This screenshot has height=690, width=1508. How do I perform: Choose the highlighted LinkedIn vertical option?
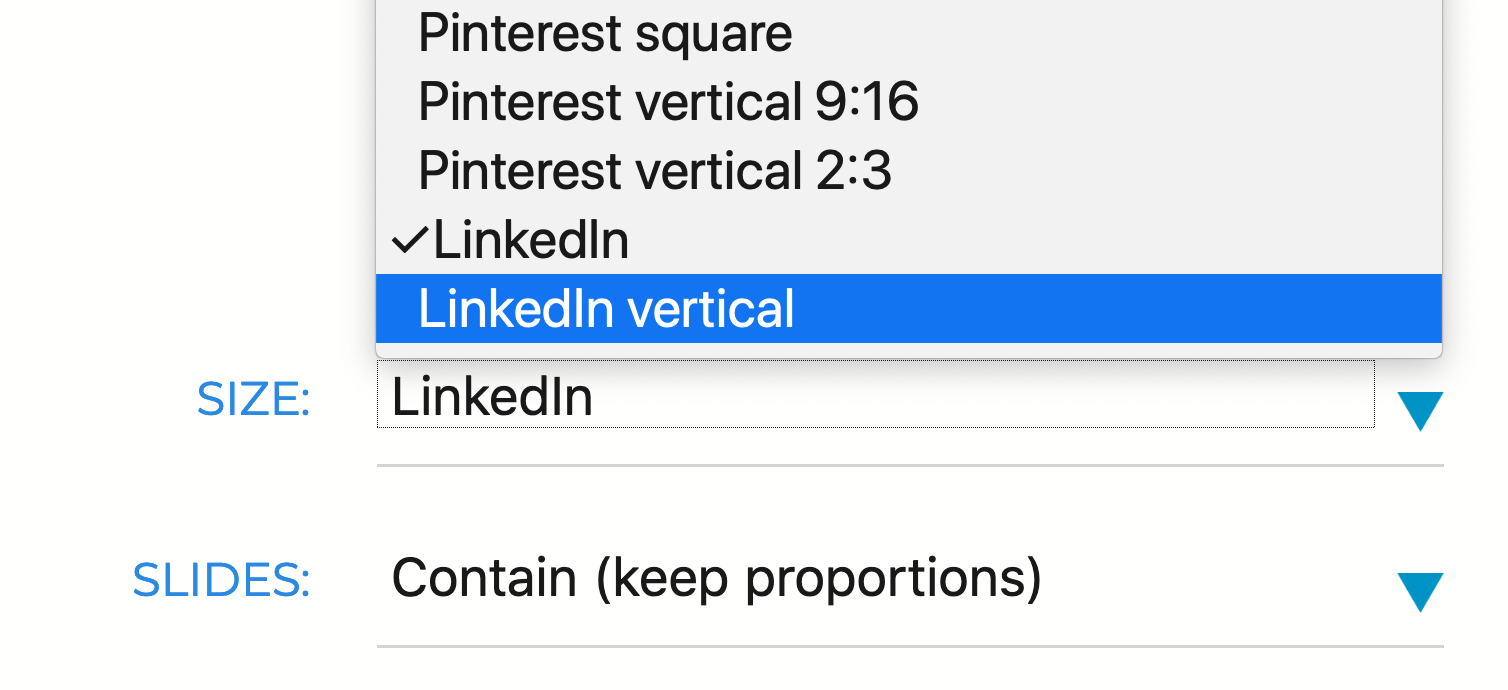coord(606,309)
